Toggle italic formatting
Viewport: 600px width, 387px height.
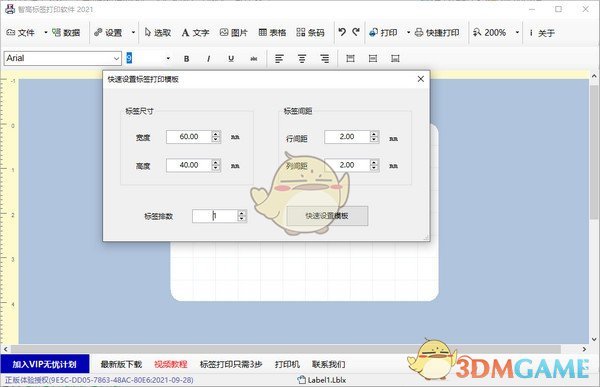[209, 59]
